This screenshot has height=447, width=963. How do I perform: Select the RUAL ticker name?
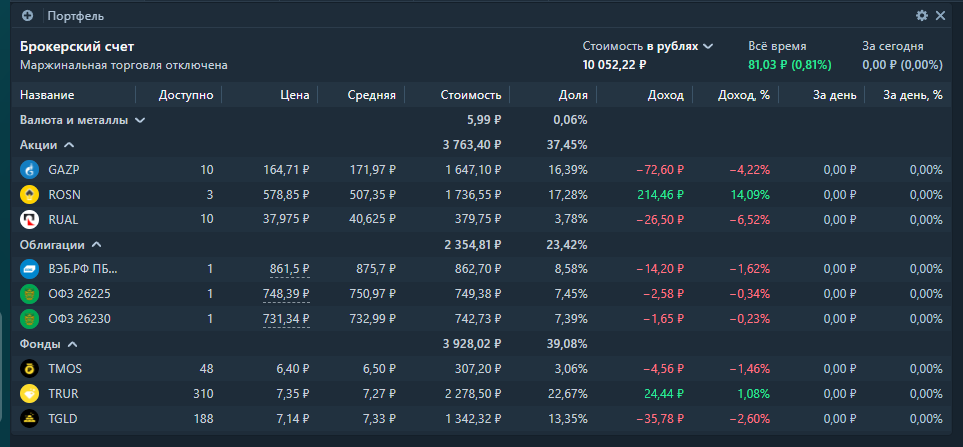(x=63, y=220)
